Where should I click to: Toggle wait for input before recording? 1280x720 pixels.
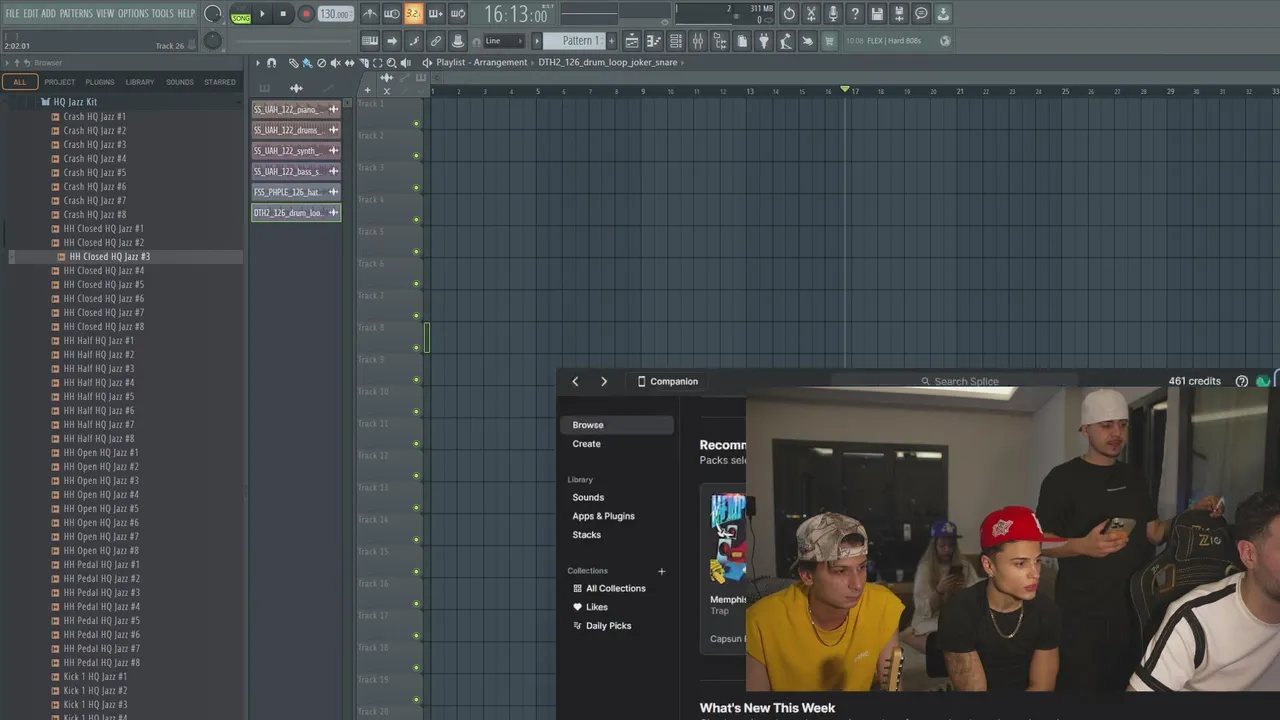click(392, 14)
